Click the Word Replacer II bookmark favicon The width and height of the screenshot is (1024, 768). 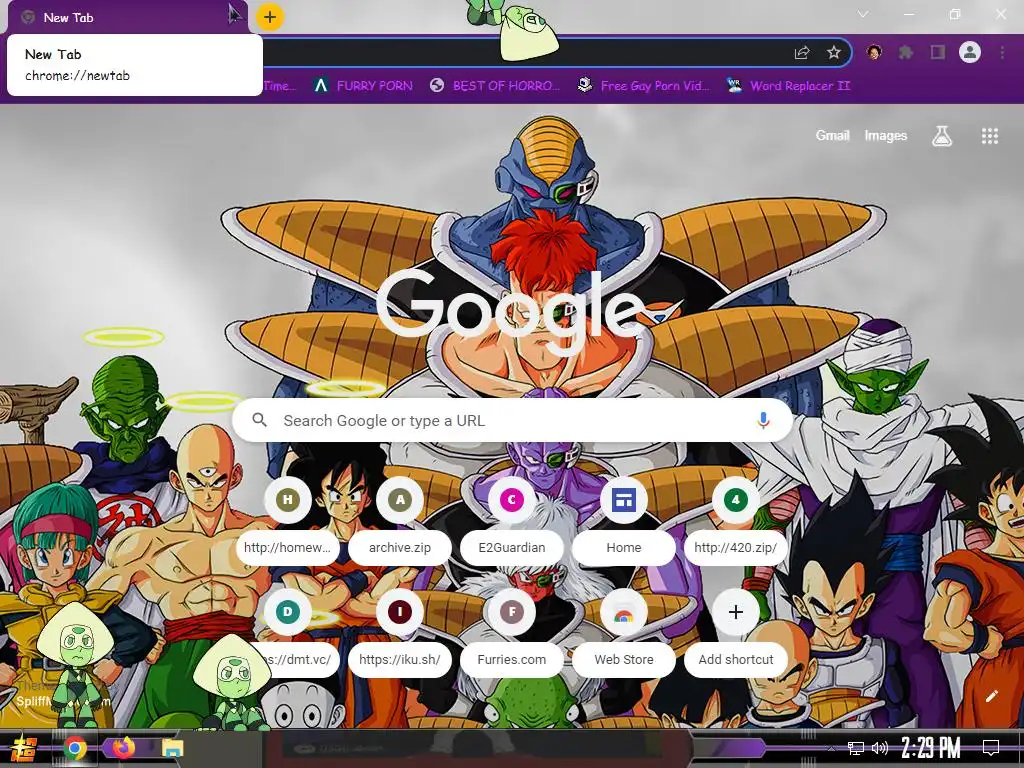coord(734,85)
